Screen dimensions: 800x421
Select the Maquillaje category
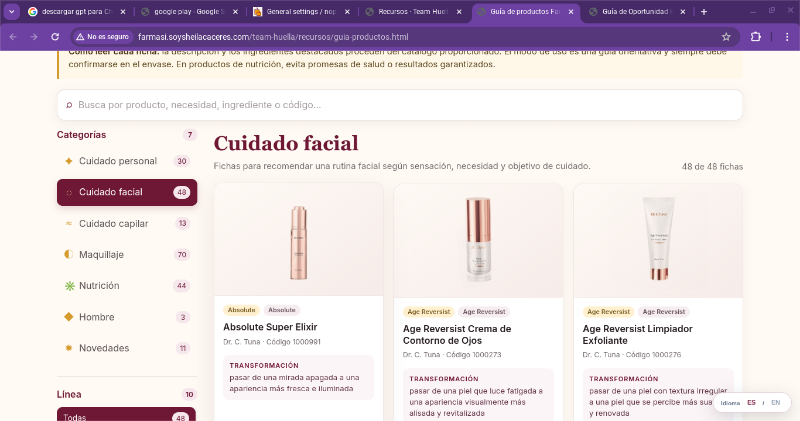tap(127, 255)
